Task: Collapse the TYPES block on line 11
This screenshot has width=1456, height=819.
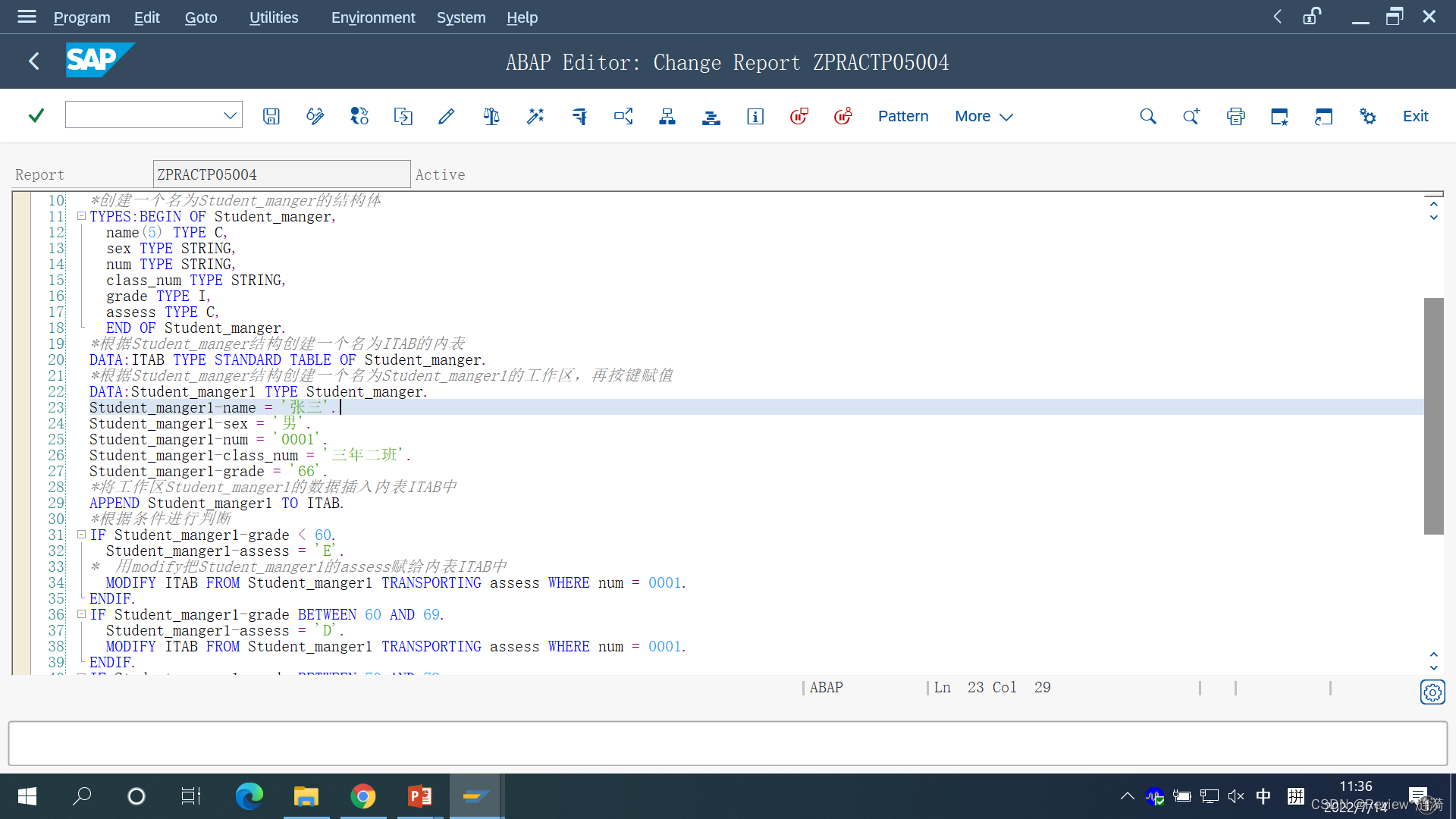Action: click(x=81, y=216)
